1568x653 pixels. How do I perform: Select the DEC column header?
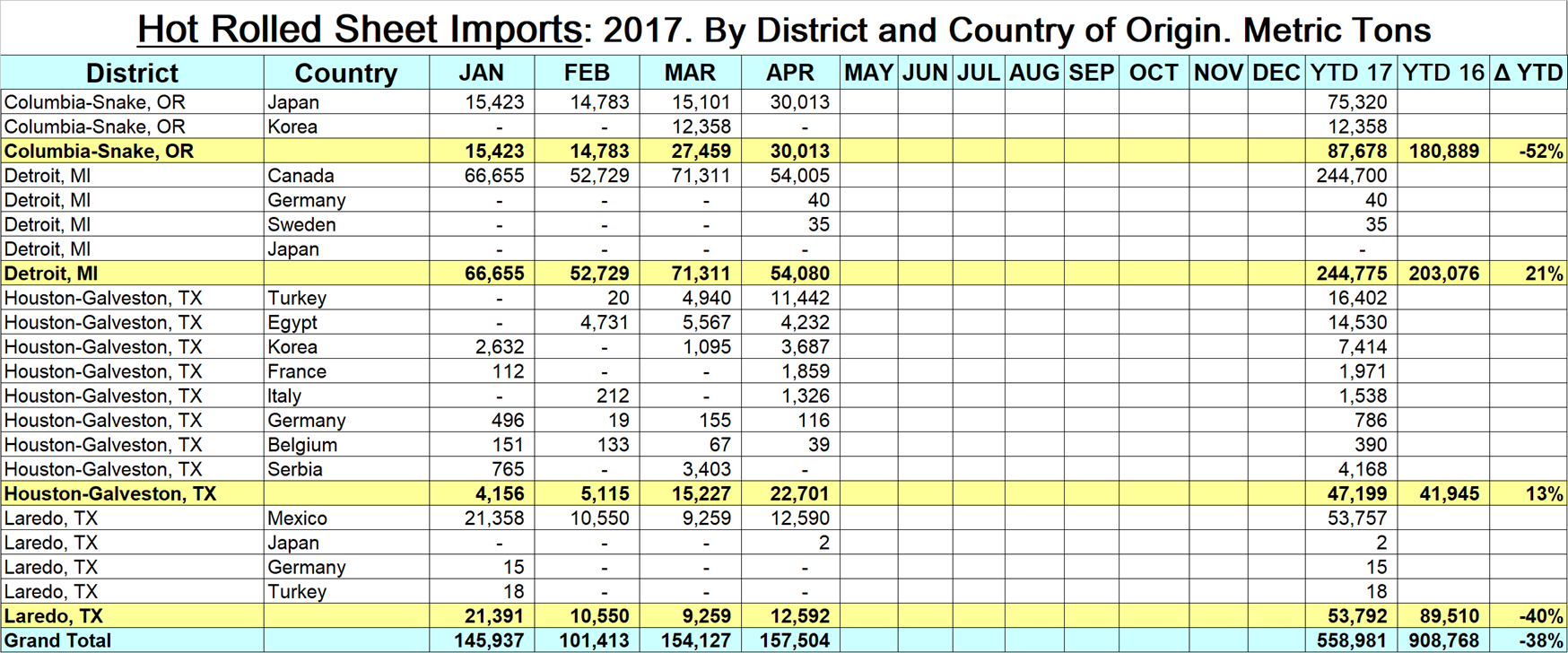[1276, 73]
